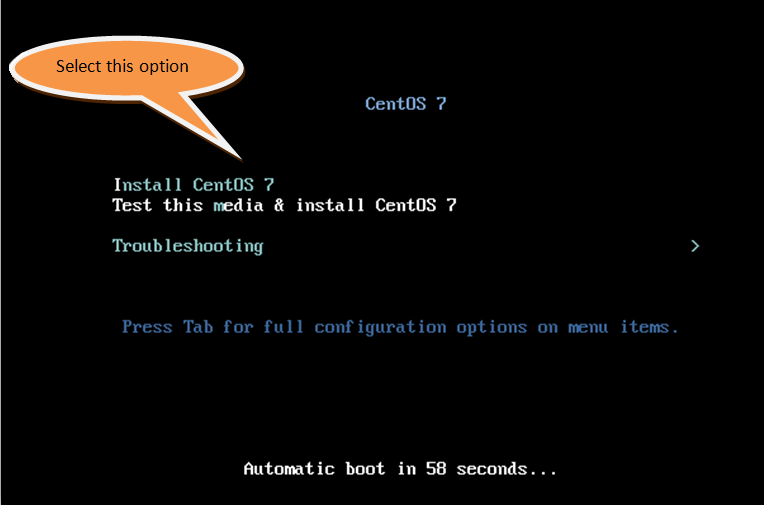
Task: Click the word Troubleshooting text label
Action: [188, 246]
